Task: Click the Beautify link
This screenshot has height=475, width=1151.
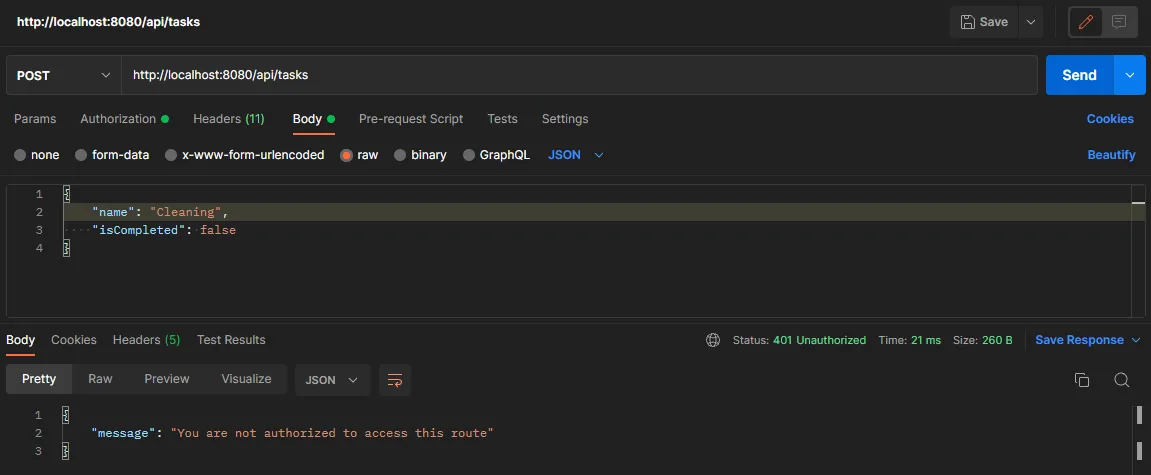Action: tap(1111, 155)
